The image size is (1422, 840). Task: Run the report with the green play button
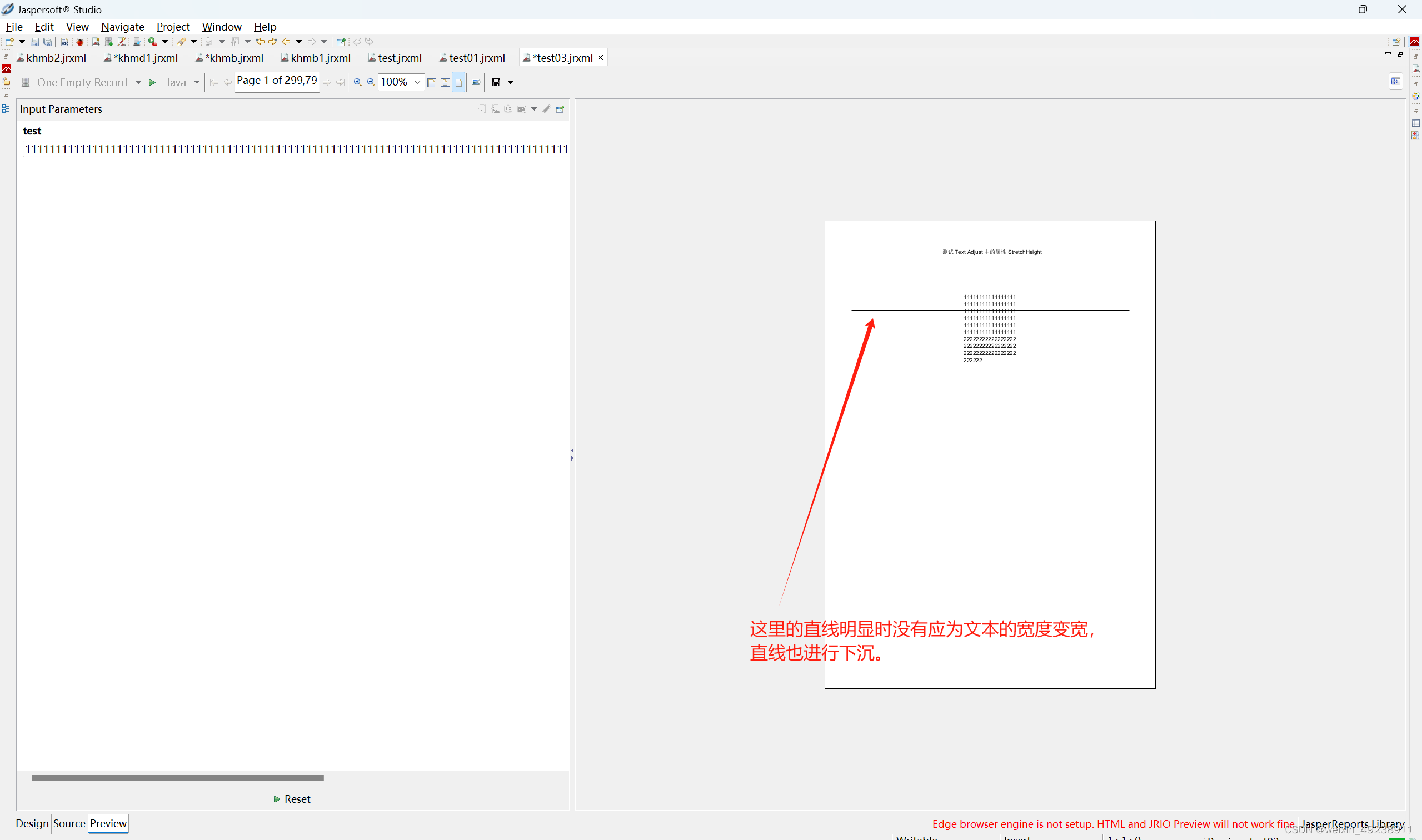coord(152,82)
